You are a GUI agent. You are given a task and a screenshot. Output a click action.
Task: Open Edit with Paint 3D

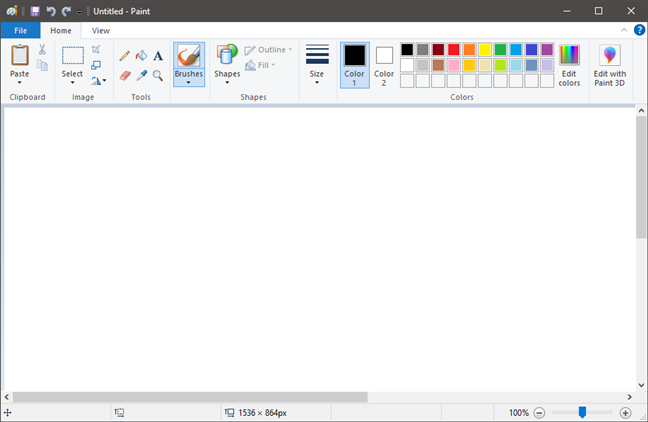609,65
